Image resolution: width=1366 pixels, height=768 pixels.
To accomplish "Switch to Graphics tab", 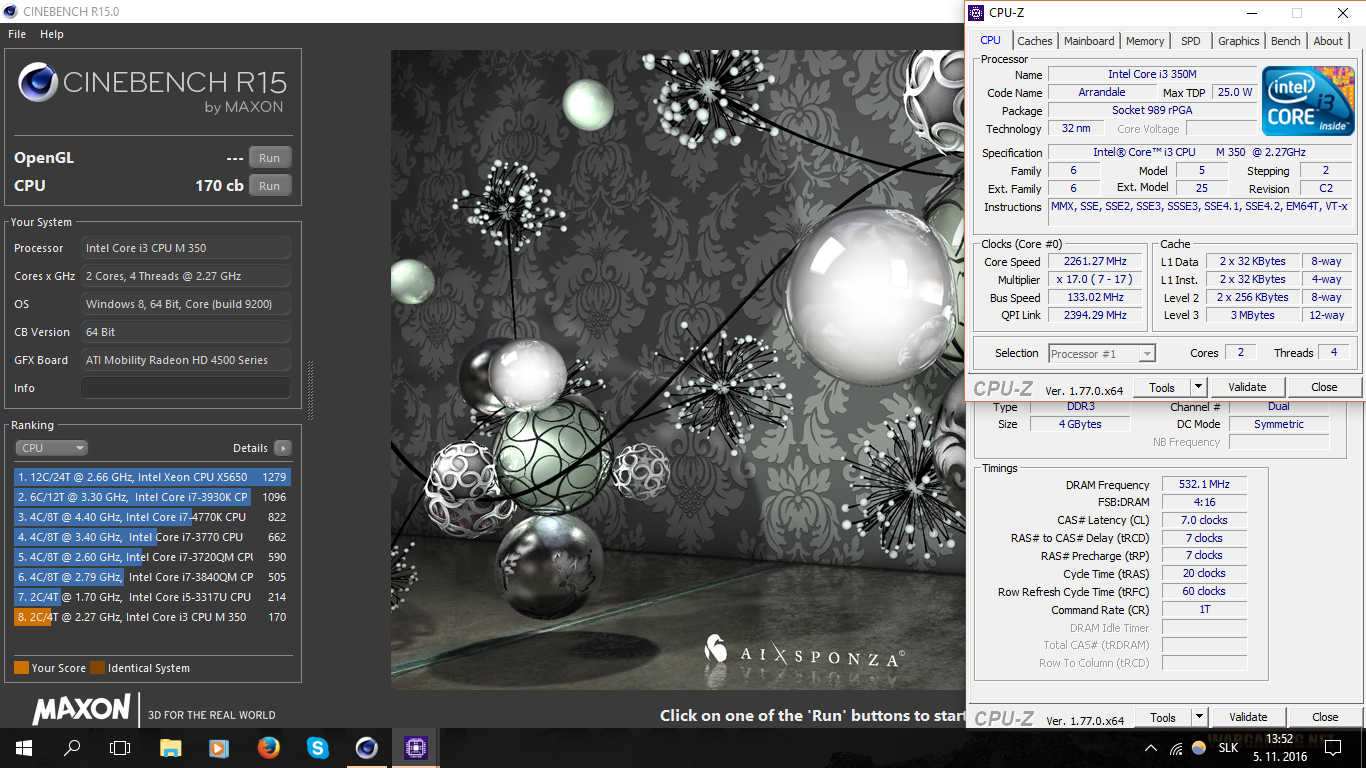I will pyautogui.click(x=1239, y=41).
